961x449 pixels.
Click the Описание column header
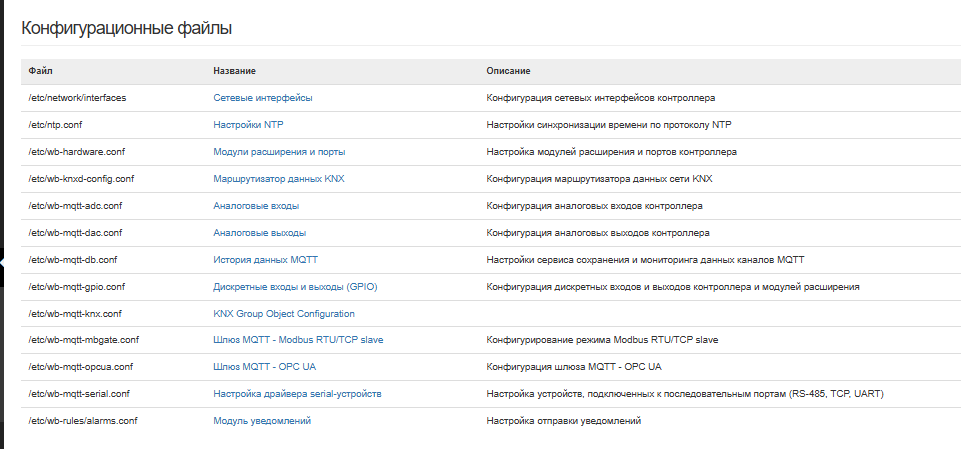[x=507, y=71]
